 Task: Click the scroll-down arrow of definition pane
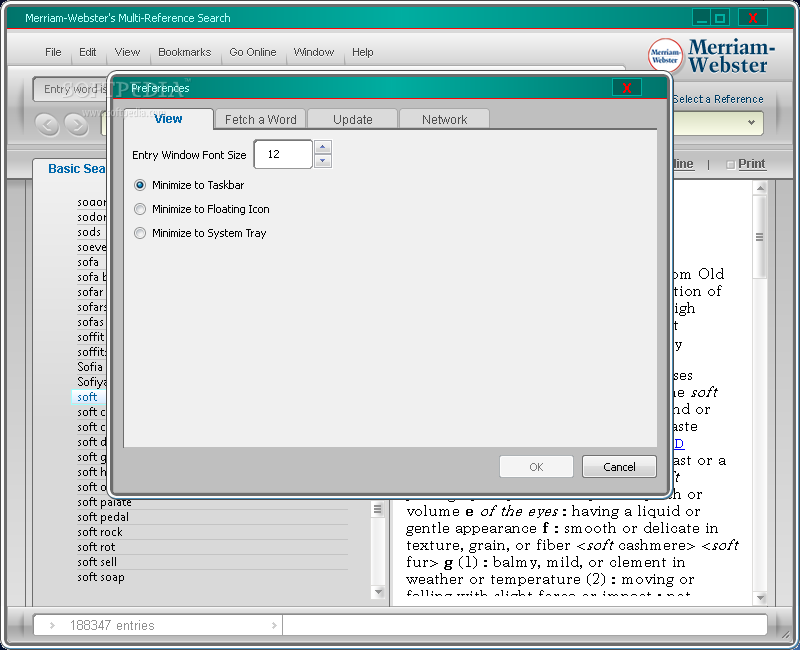[x=760, y=597]
